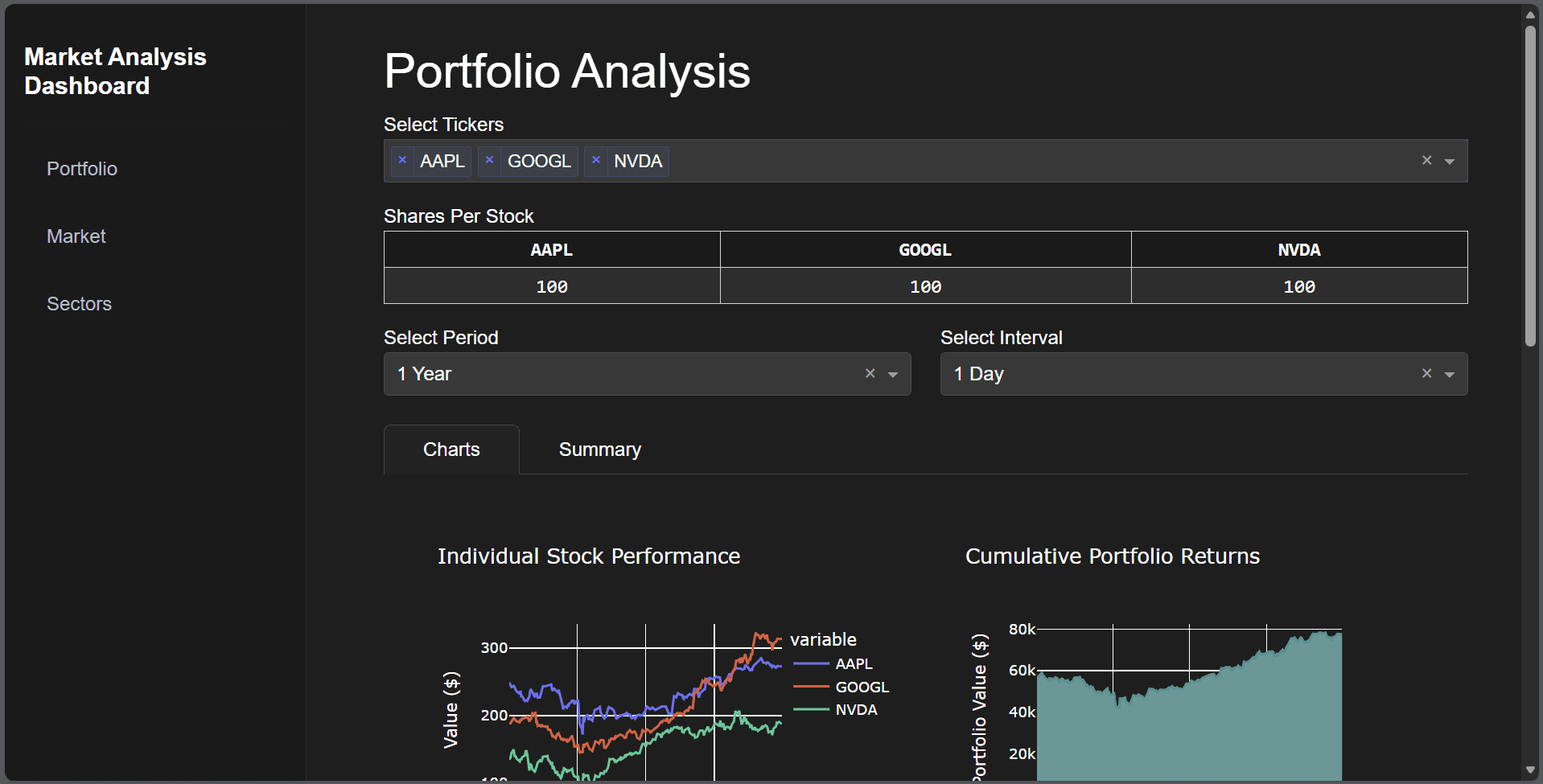Screen dimensions: 1543x784
Task: Toggle GOOGL trace in the chart legend
Action: [x=862, y=687]
